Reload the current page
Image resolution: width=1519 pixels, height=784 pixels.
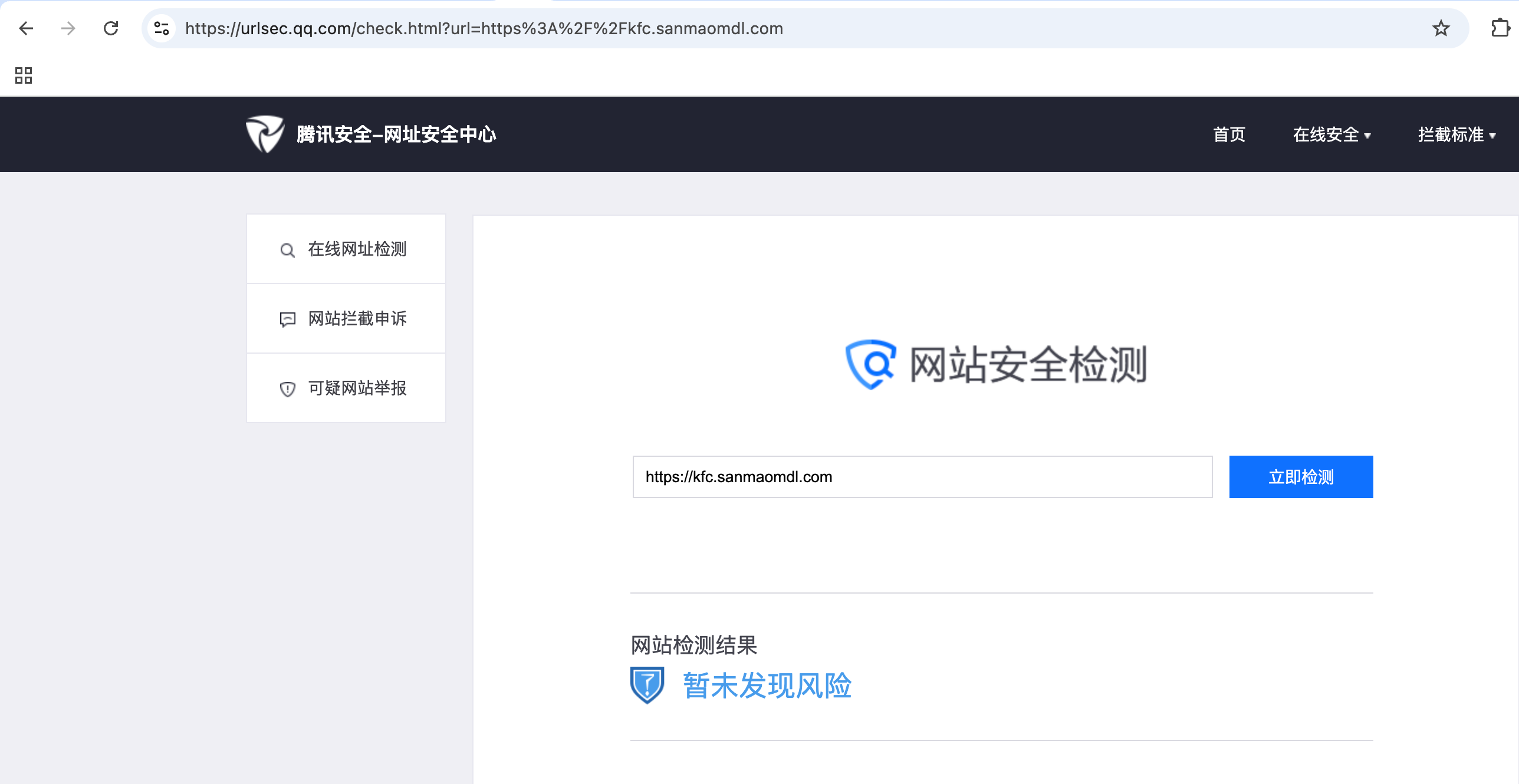point(111,28)
